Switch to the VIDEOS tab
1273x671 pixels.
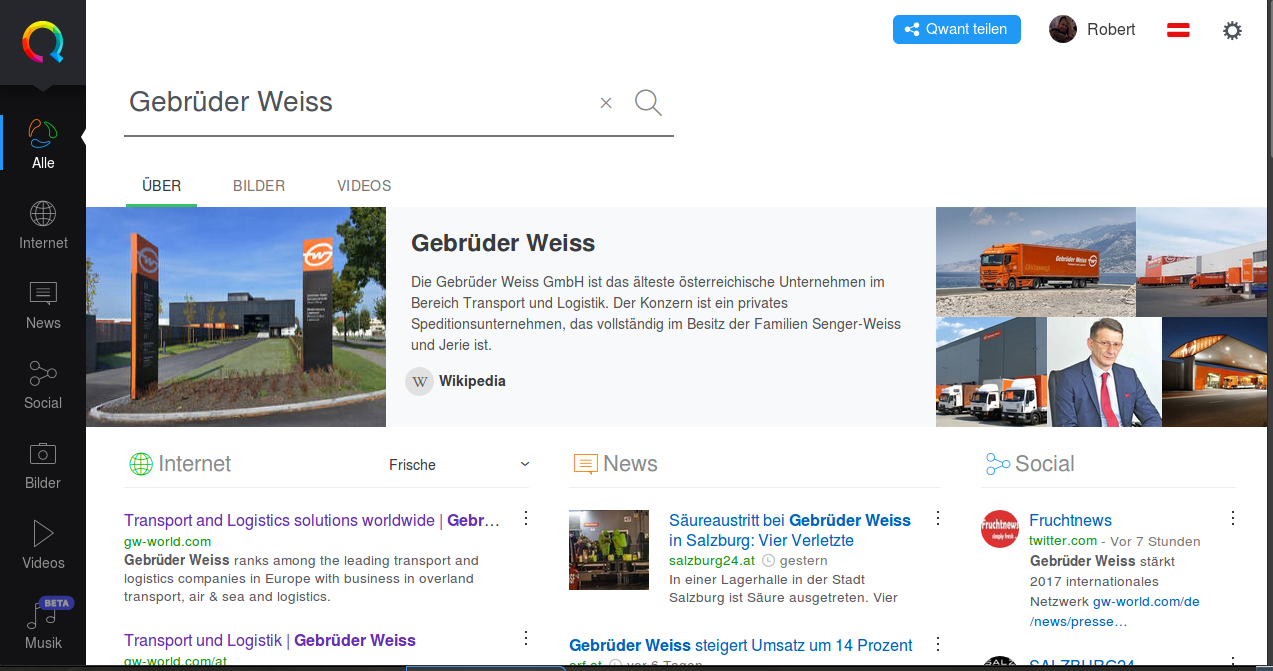pyautogui.click(x=363, y=186)
